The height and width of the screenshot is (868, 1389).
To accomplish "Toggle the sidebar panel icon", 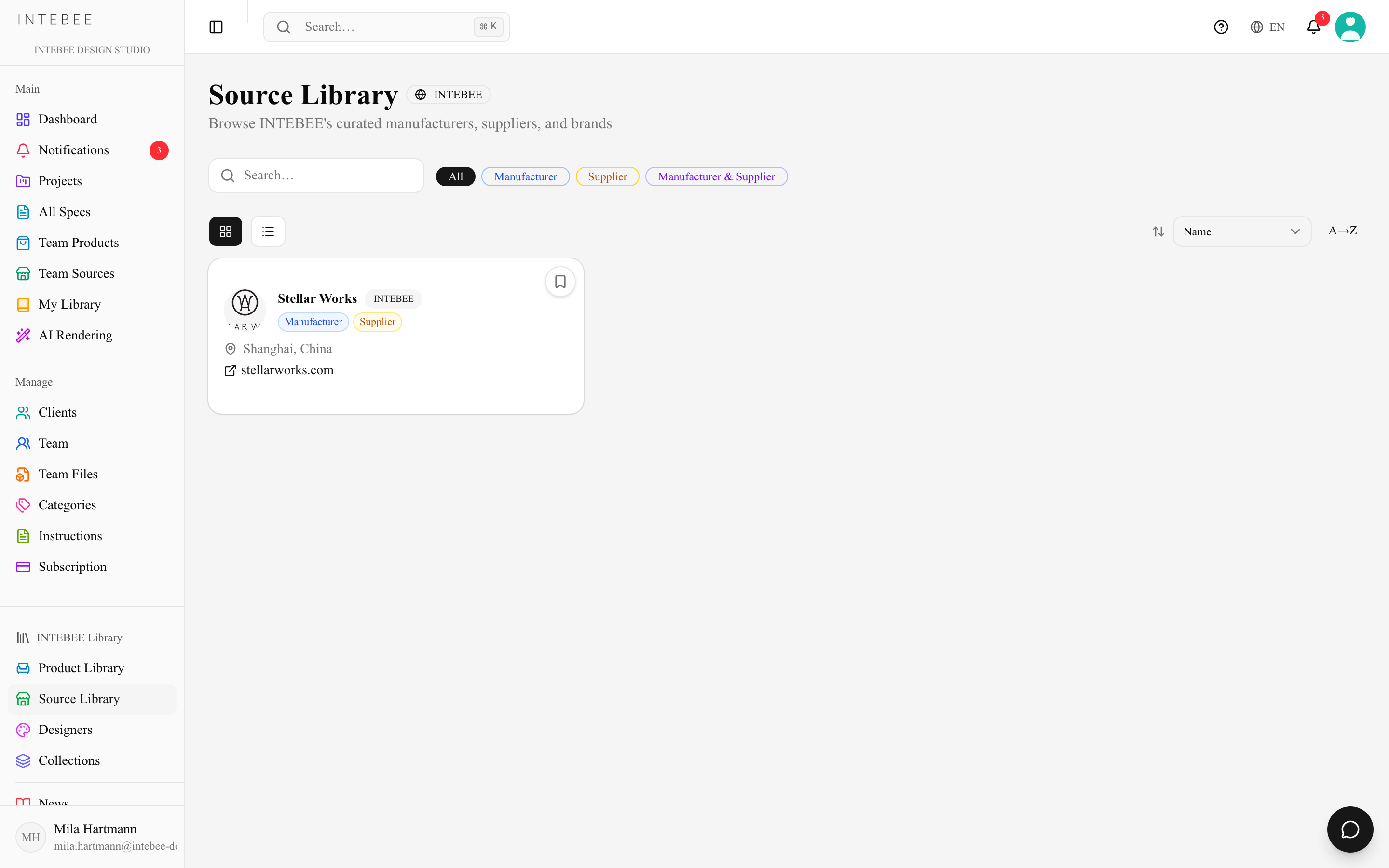I will point(216,27).
